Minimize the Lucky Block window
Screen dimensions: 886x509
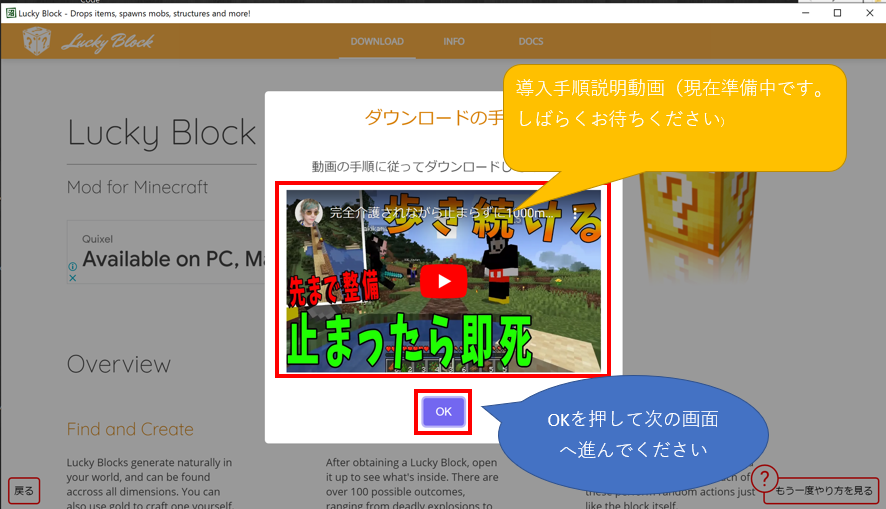[x=806, y=13]
